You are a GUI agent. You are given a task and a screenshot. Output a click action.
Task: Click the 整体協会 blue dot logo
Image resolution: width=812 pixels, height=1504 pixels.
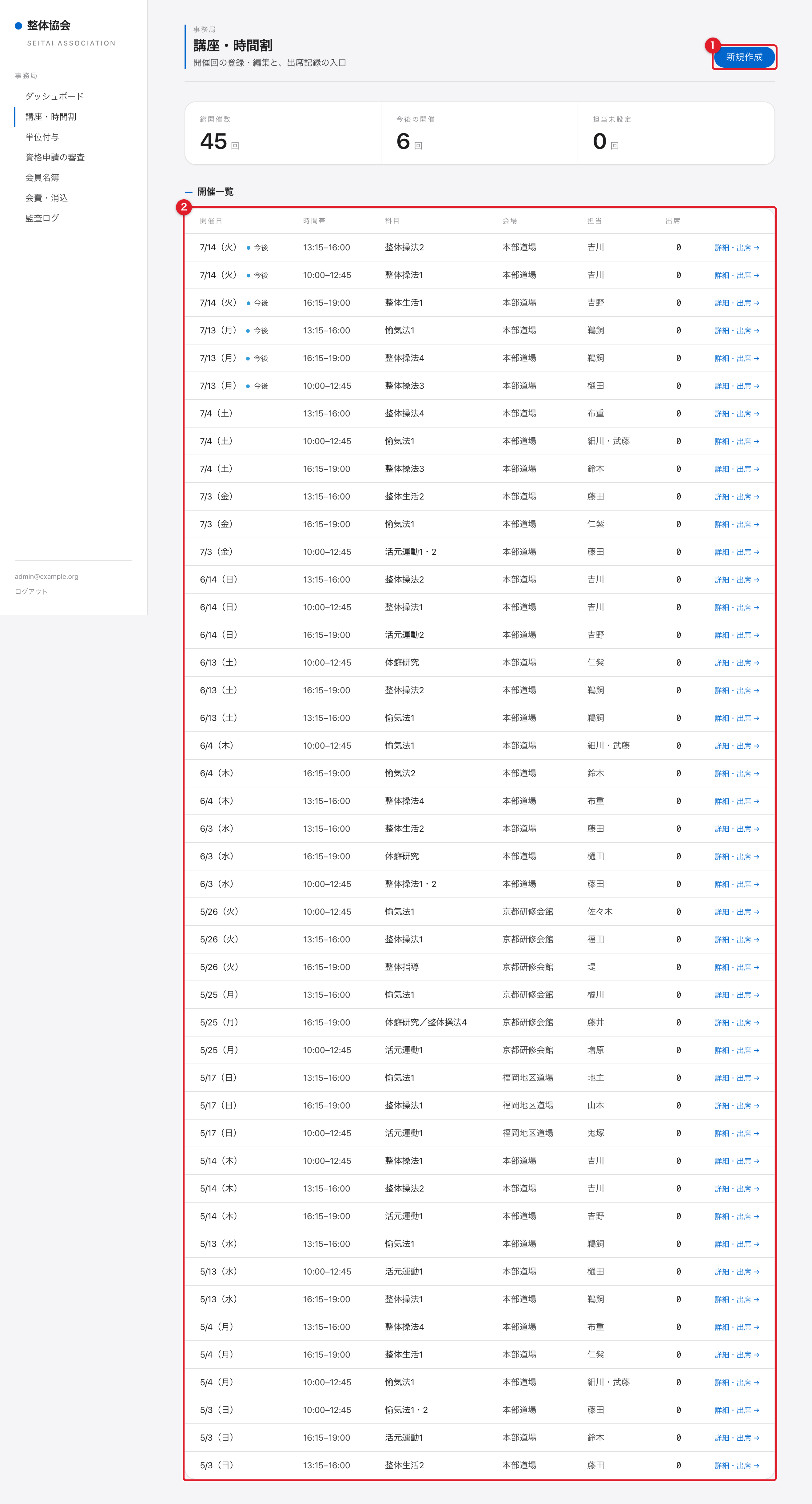(18, 26)
